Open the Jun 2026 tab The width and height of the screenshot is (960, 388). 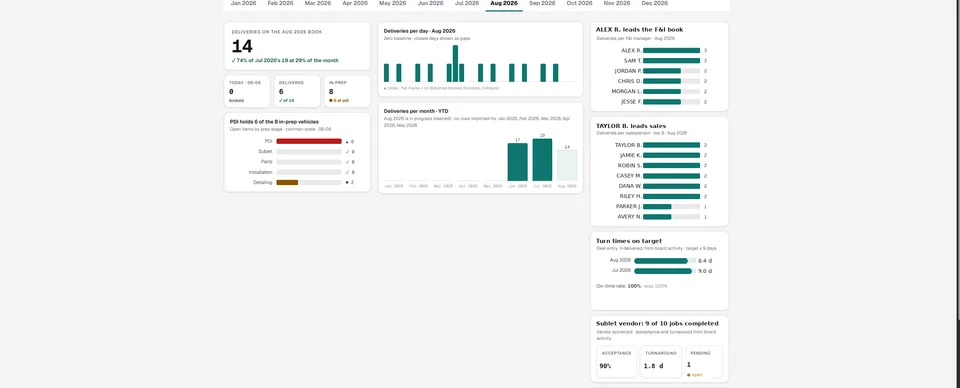(430, 3)
